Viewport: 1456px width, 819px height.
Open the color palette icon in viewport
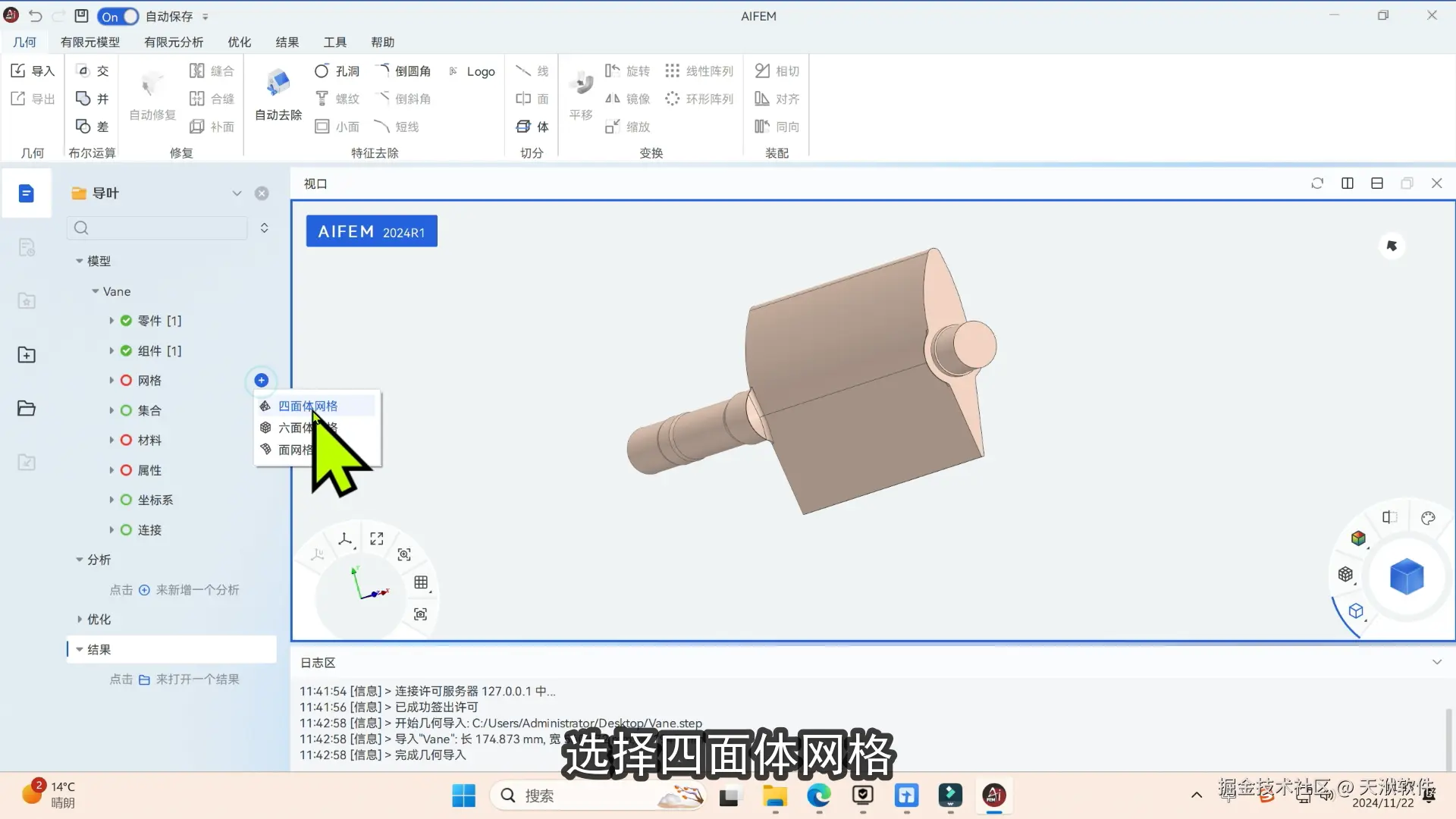(1428, 518)
